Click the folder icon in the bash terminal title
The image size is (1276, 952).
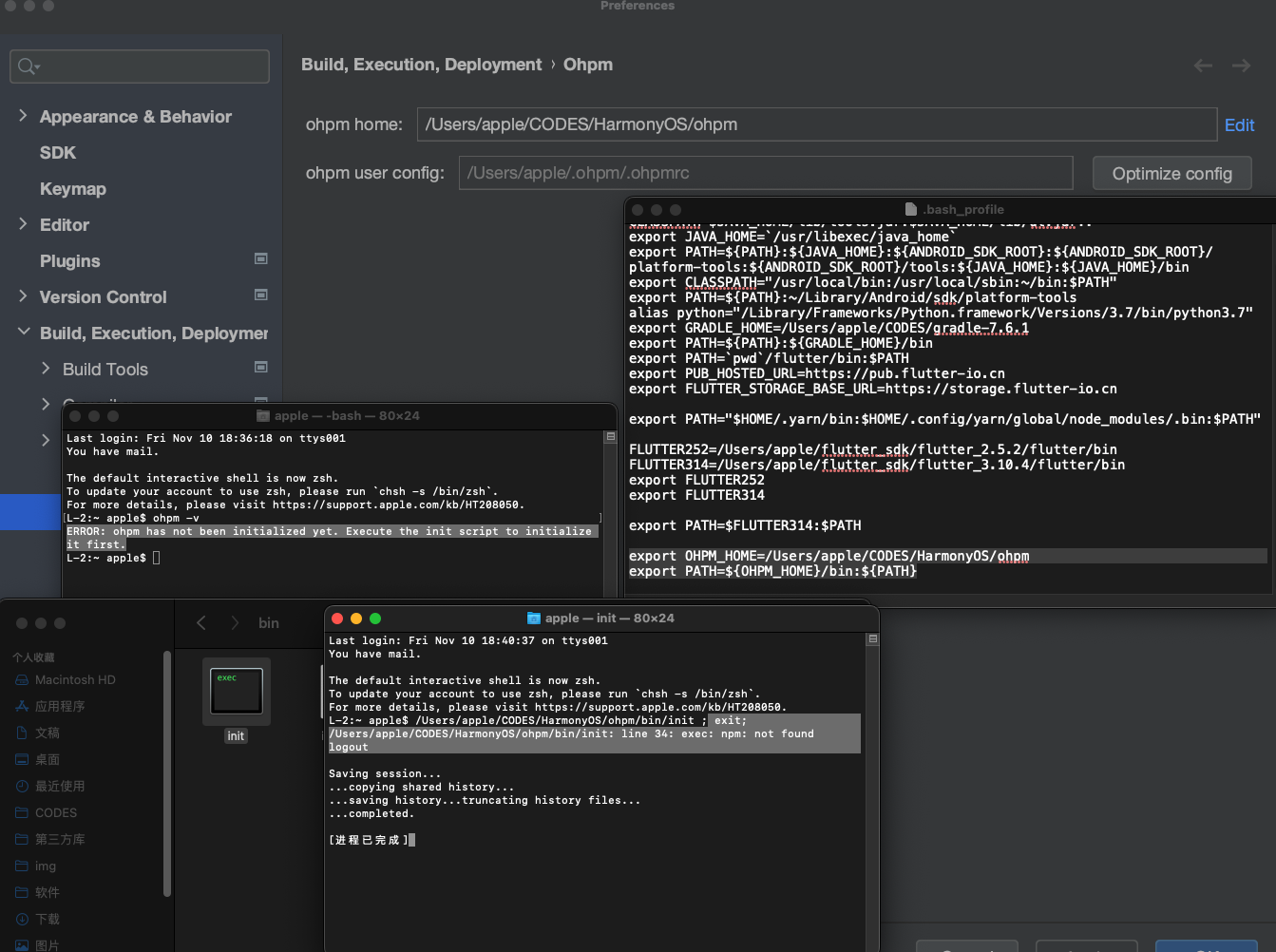click(263, 416)
